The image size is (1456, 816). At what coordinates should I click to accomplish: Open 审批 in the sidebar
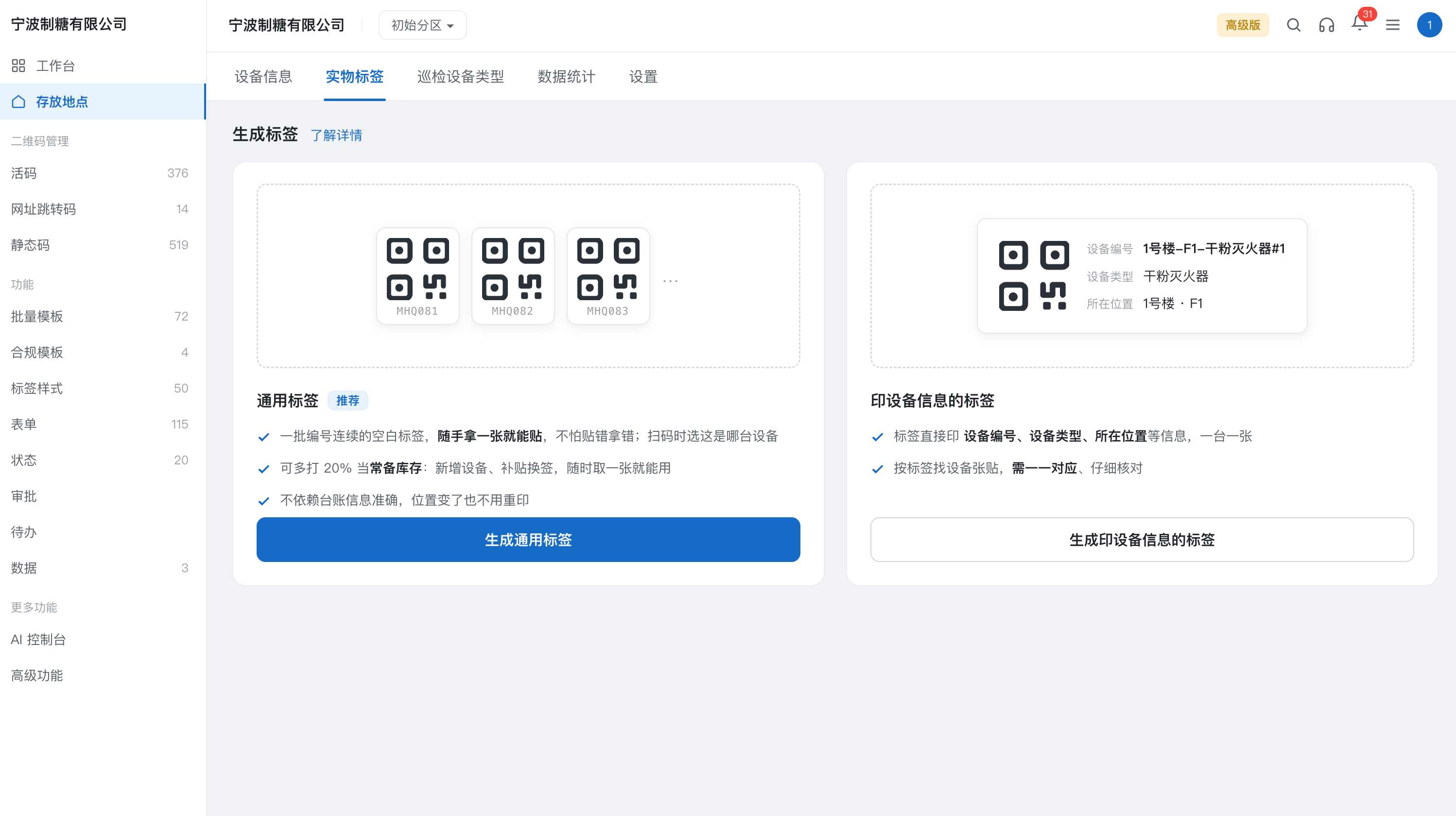coord(103,496)
